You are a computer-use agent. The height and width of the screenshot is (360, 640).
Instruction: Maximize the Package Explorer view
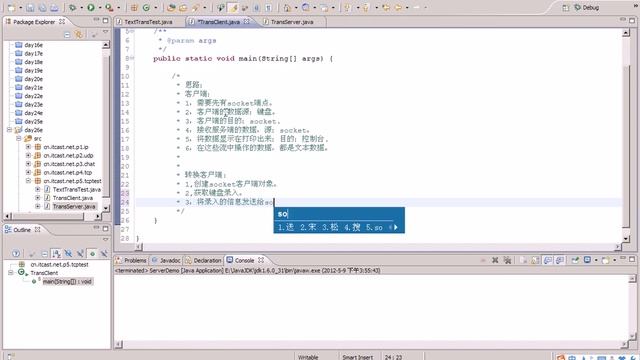tap(105, 20)
